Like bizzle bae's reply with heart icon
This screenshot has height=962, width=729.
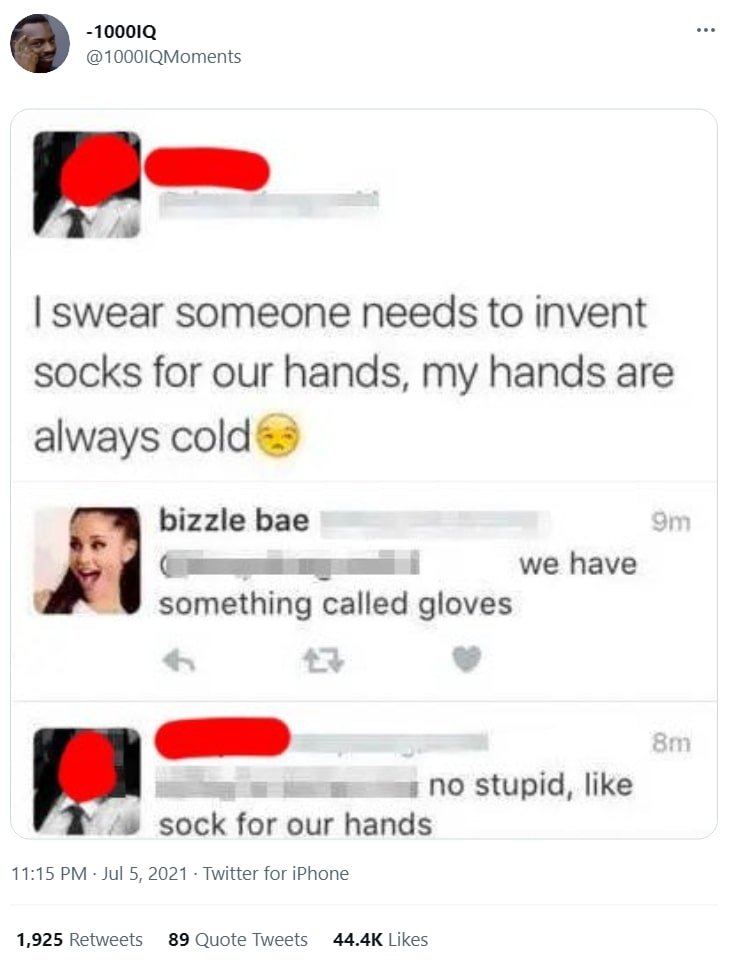click(x=467, y=660)
